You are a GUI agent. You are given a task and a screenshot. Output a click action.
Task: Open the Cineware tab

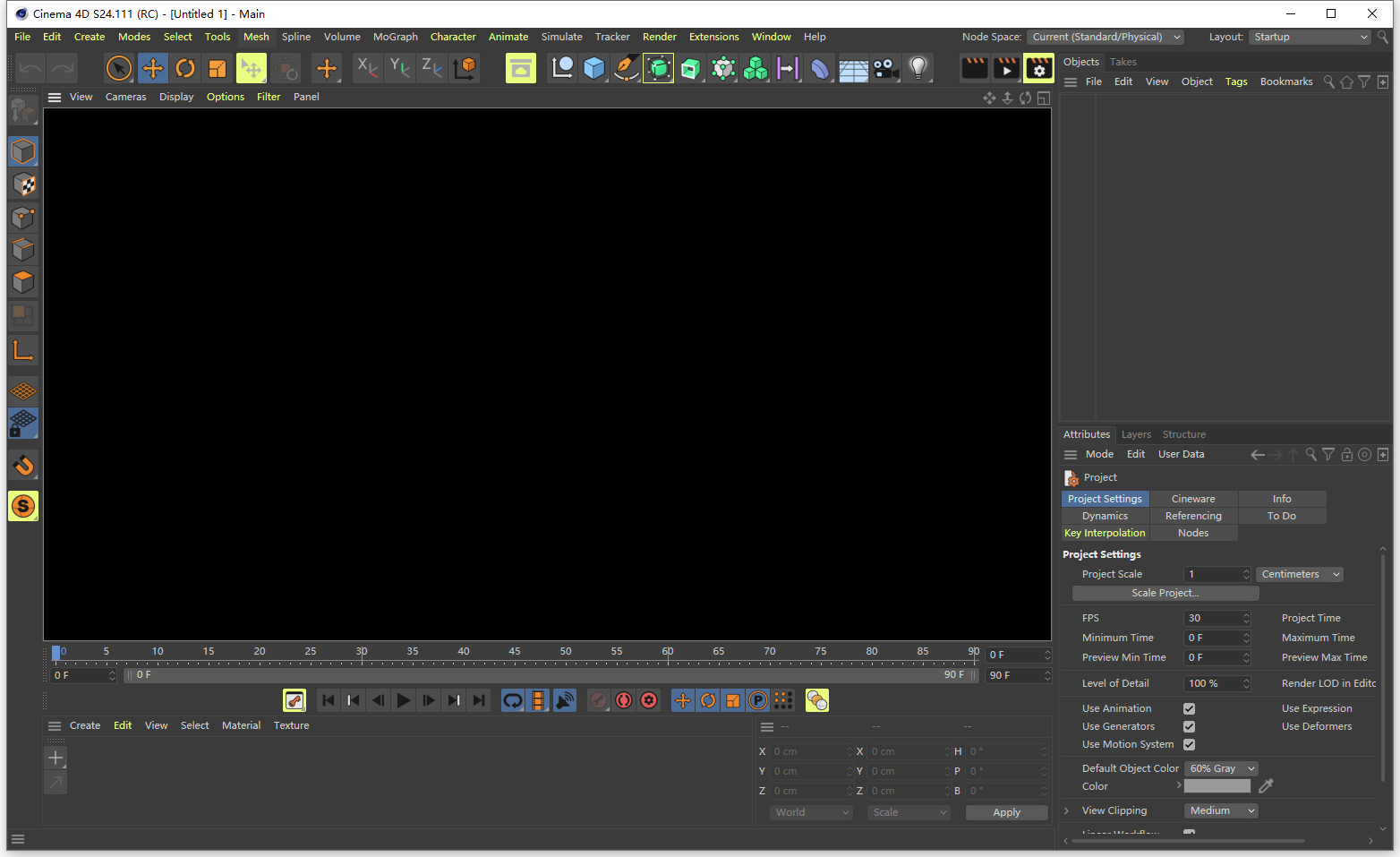pos(1193,499)
